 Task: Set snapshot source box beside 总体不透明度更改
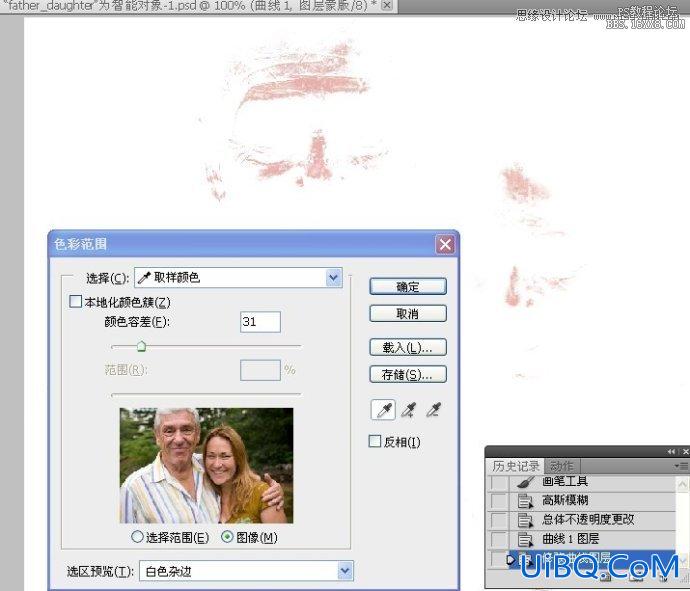click(x=498, y=520)
